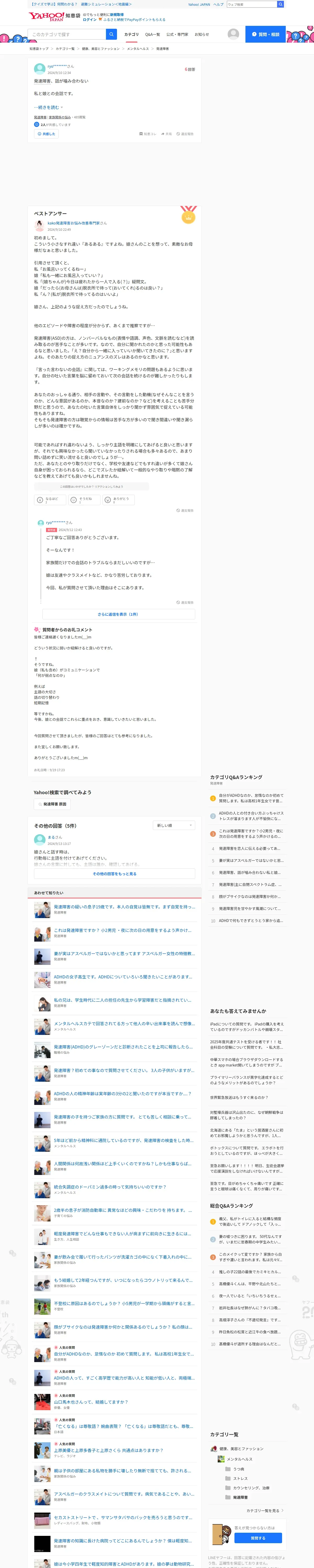
Task: Expand the question with …続きを読む
Action: pyautogui.click(x=48, y=107)
